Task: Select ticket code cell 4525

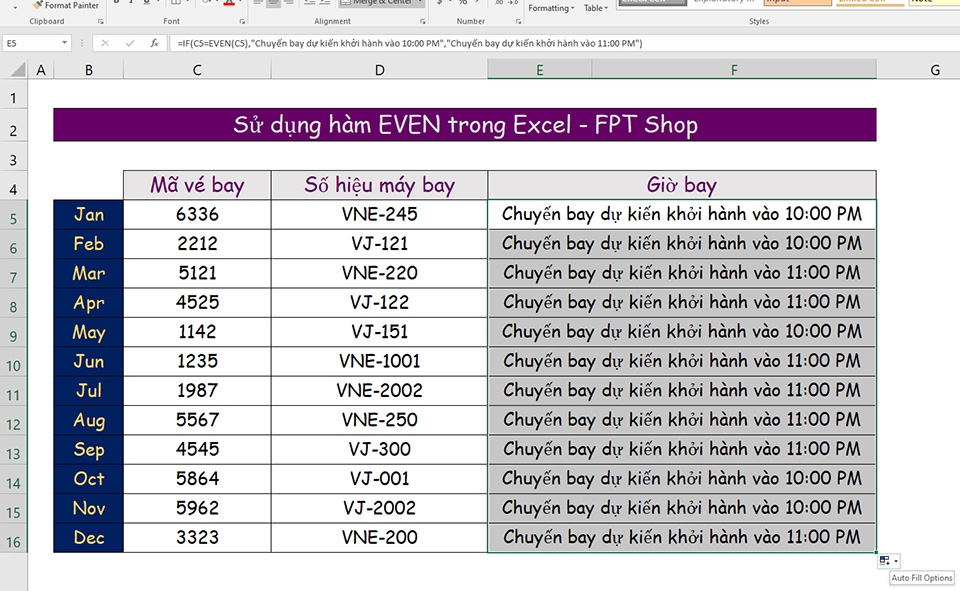Action: (197, 303)
